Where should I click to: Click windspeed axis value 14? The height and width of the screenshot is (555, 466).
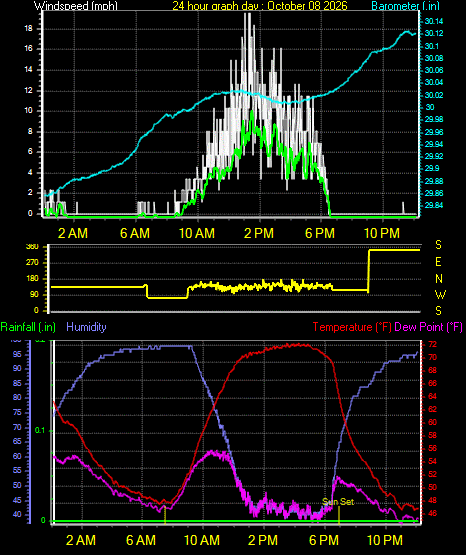coord(28,69)
